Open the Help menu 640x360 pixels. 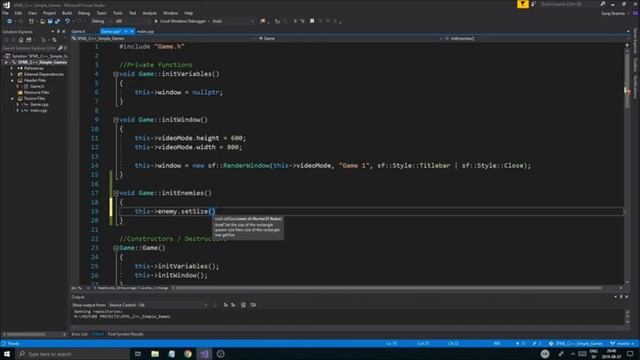tap(188, 13)
